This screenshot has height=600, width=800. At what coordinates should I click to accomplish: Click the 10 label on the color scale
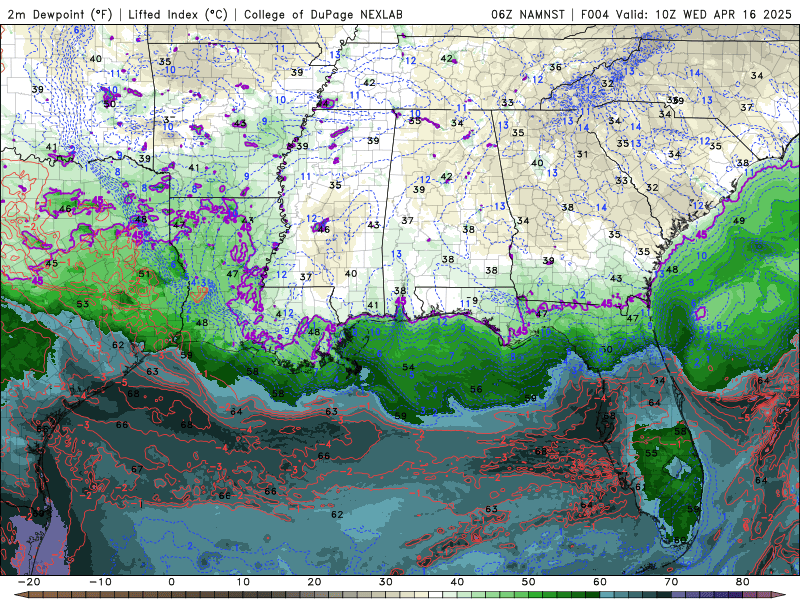tap(243, 582)
